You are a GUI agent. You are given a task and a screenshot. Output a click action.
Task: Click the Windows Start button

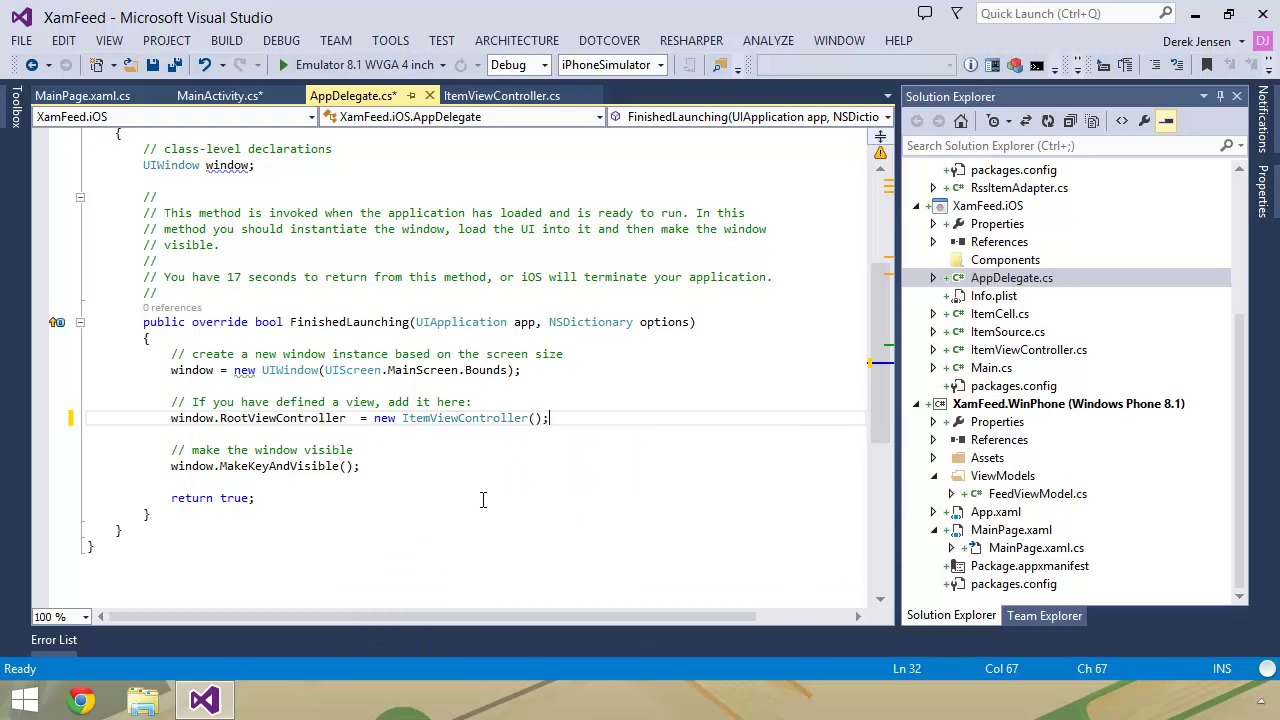click(x=24, y=700)
